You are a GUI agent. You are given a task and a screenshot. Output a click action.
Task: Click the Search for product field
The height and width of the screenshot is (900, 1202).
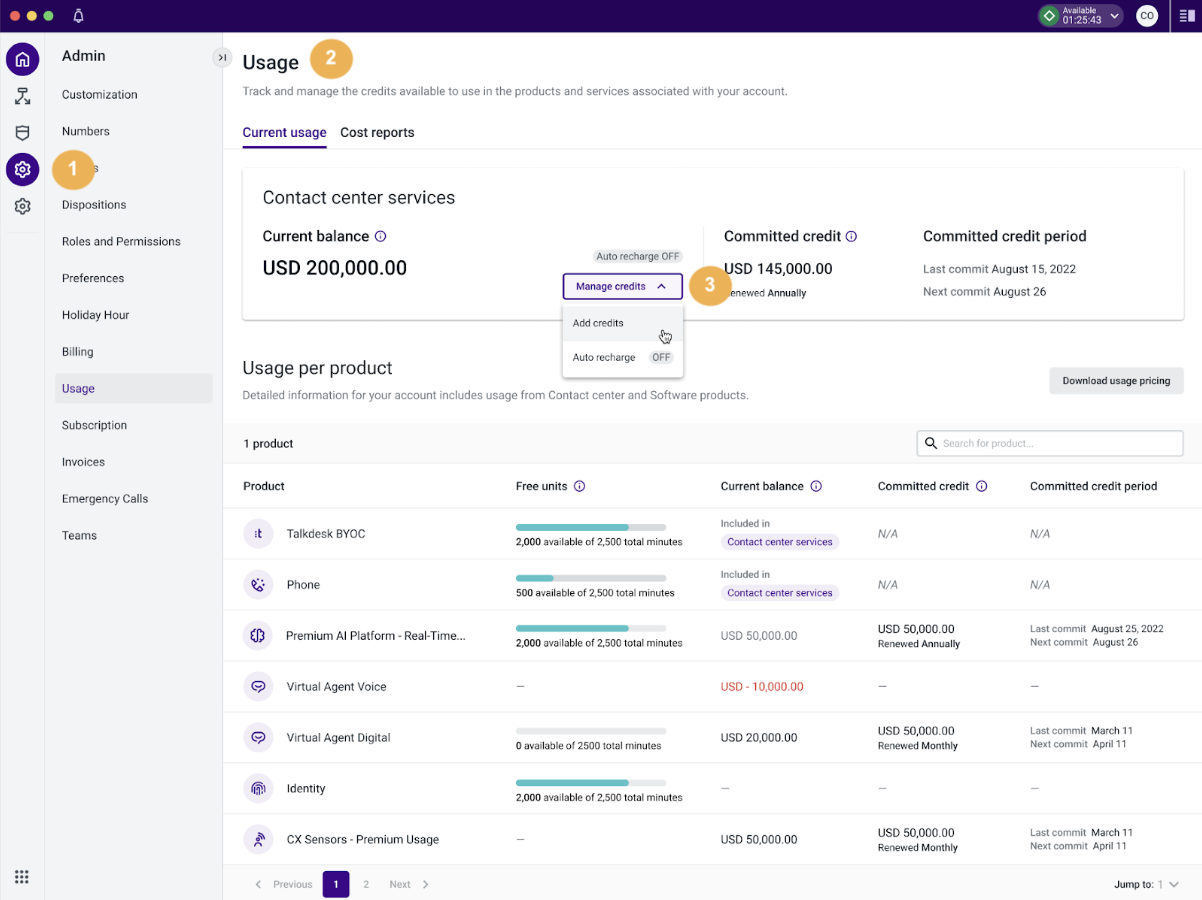(x=1050, y=443)
